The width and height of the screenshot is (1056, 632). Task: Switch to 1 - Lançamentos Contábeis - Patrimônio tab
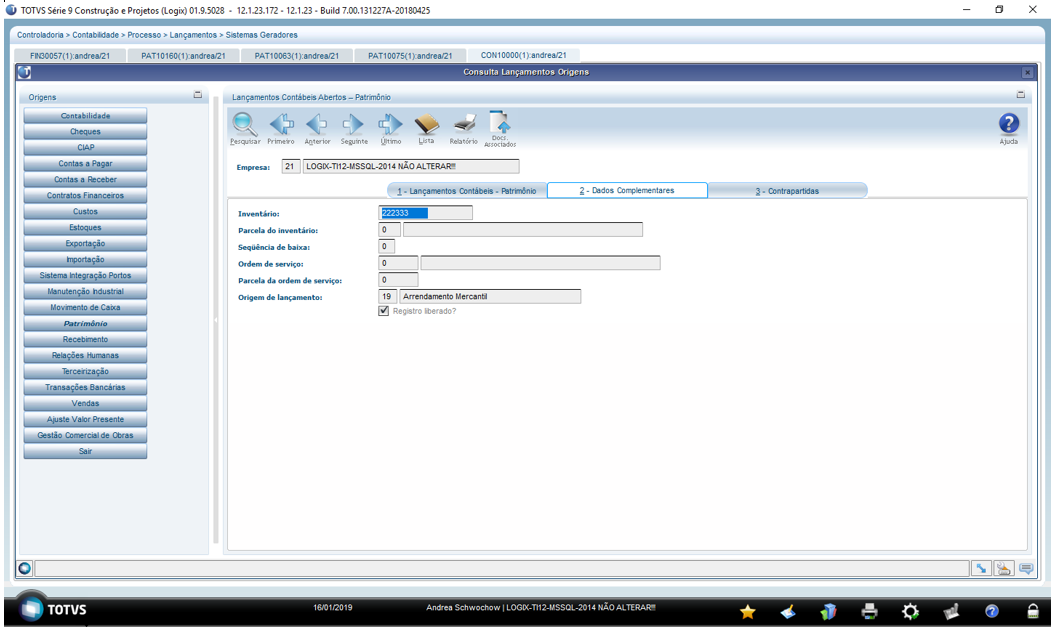(467, 191)
